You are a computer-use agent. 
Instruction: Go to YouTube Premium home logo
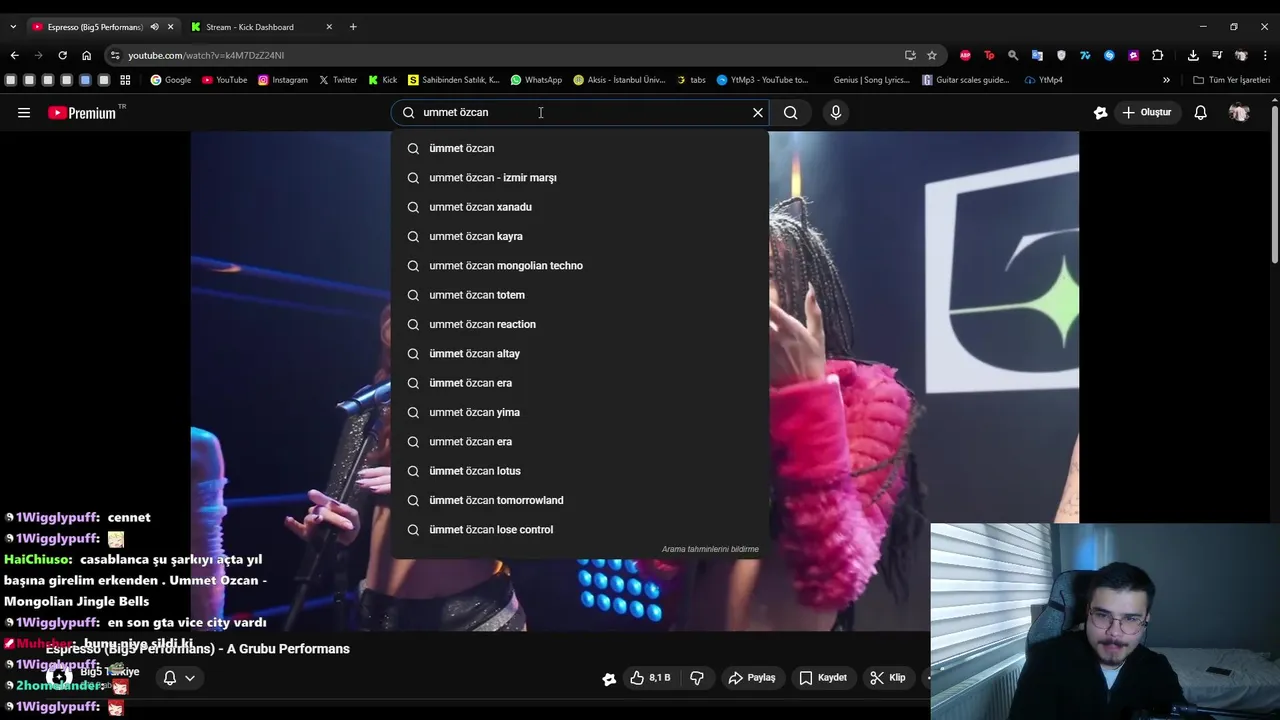click(84, 113)
